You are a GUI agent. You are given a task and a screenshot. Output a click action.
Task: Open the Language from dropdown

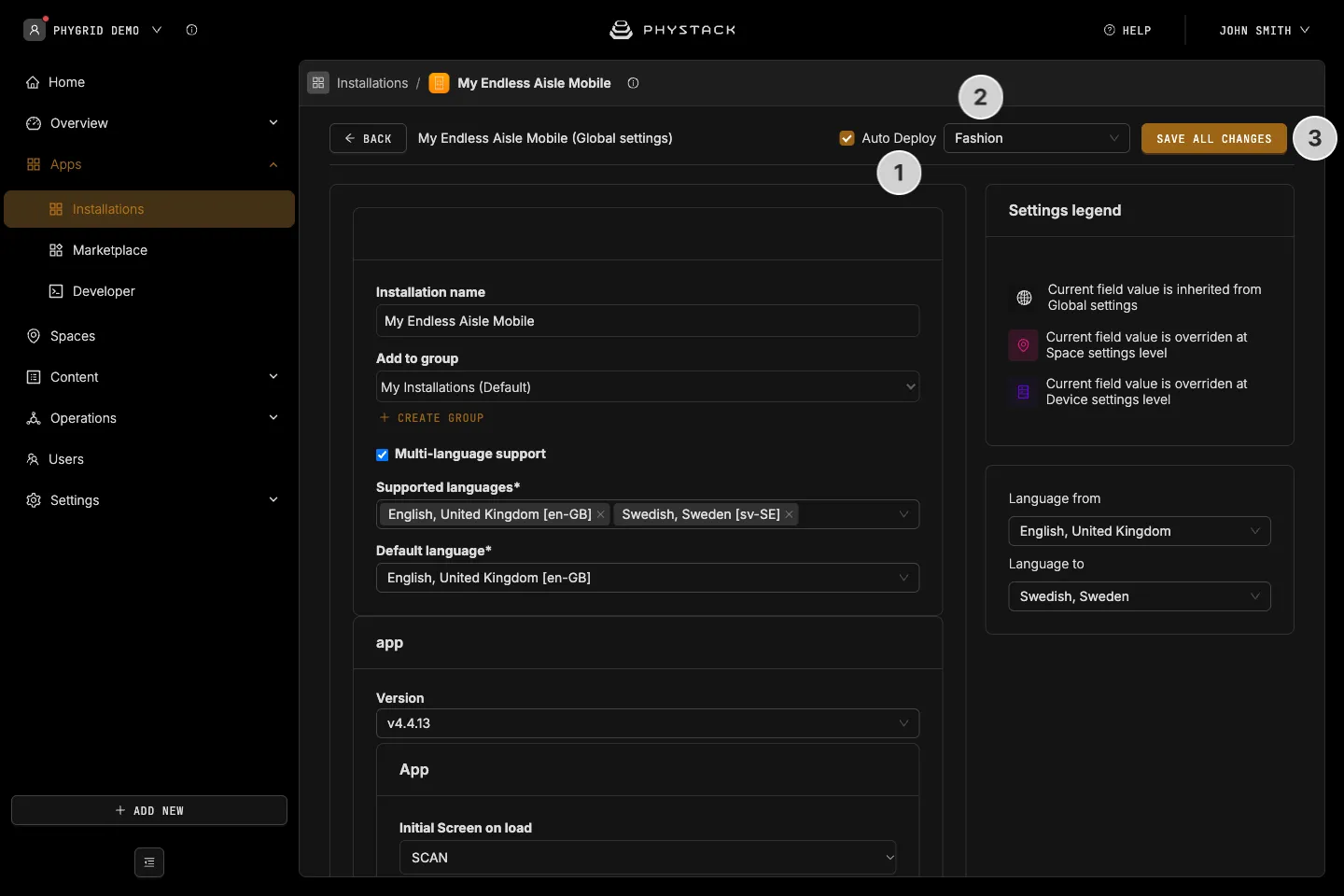[1140, 531]
